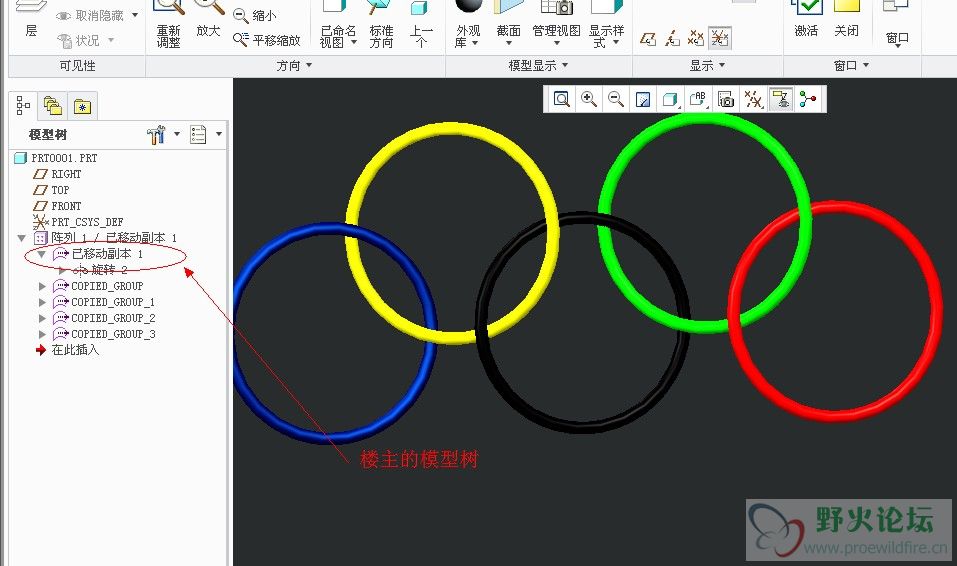Click Unhide (取消隐藏) button

click(96, 15)
